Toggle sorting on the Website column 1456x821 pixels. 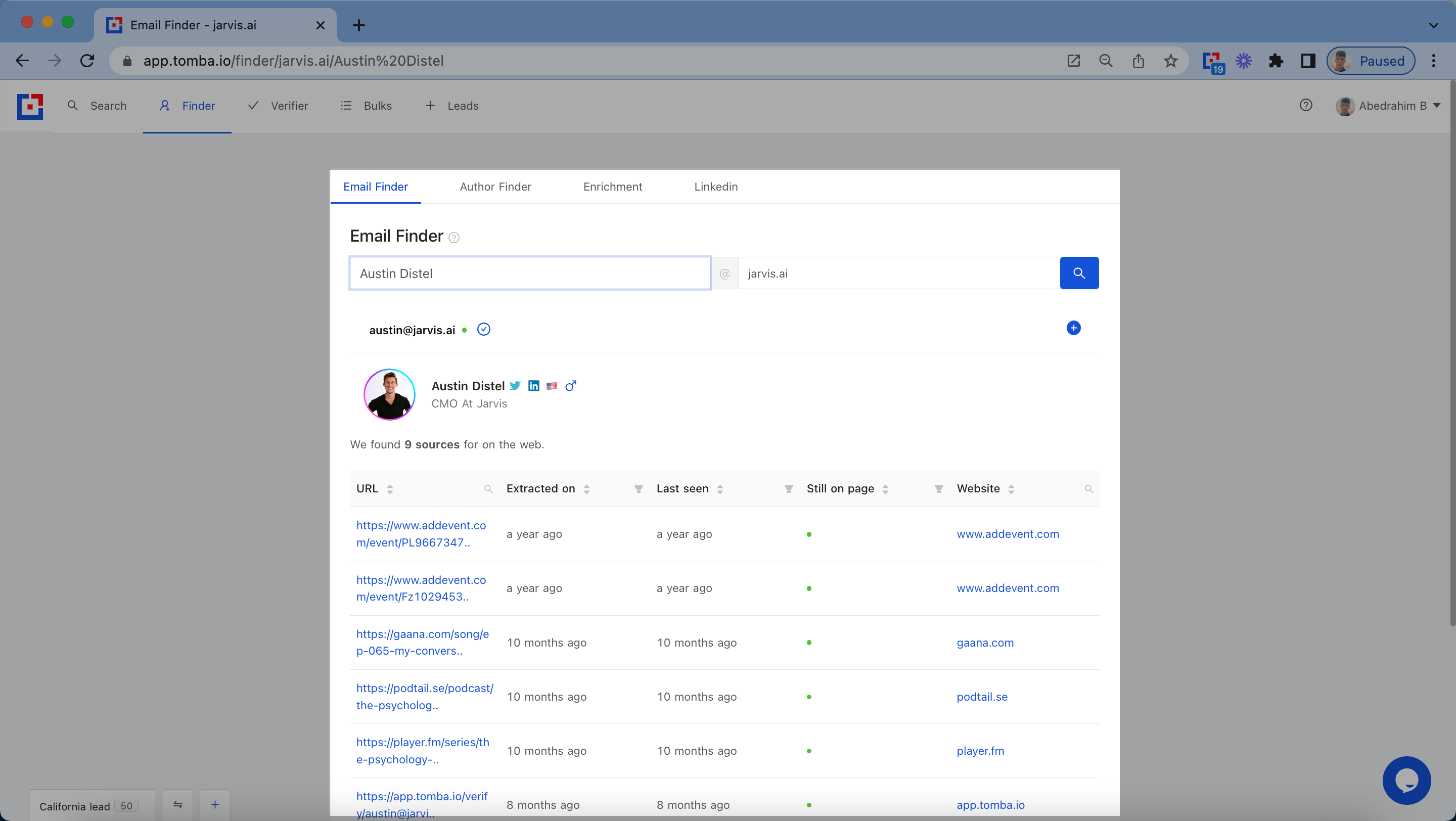point(1011,489)
